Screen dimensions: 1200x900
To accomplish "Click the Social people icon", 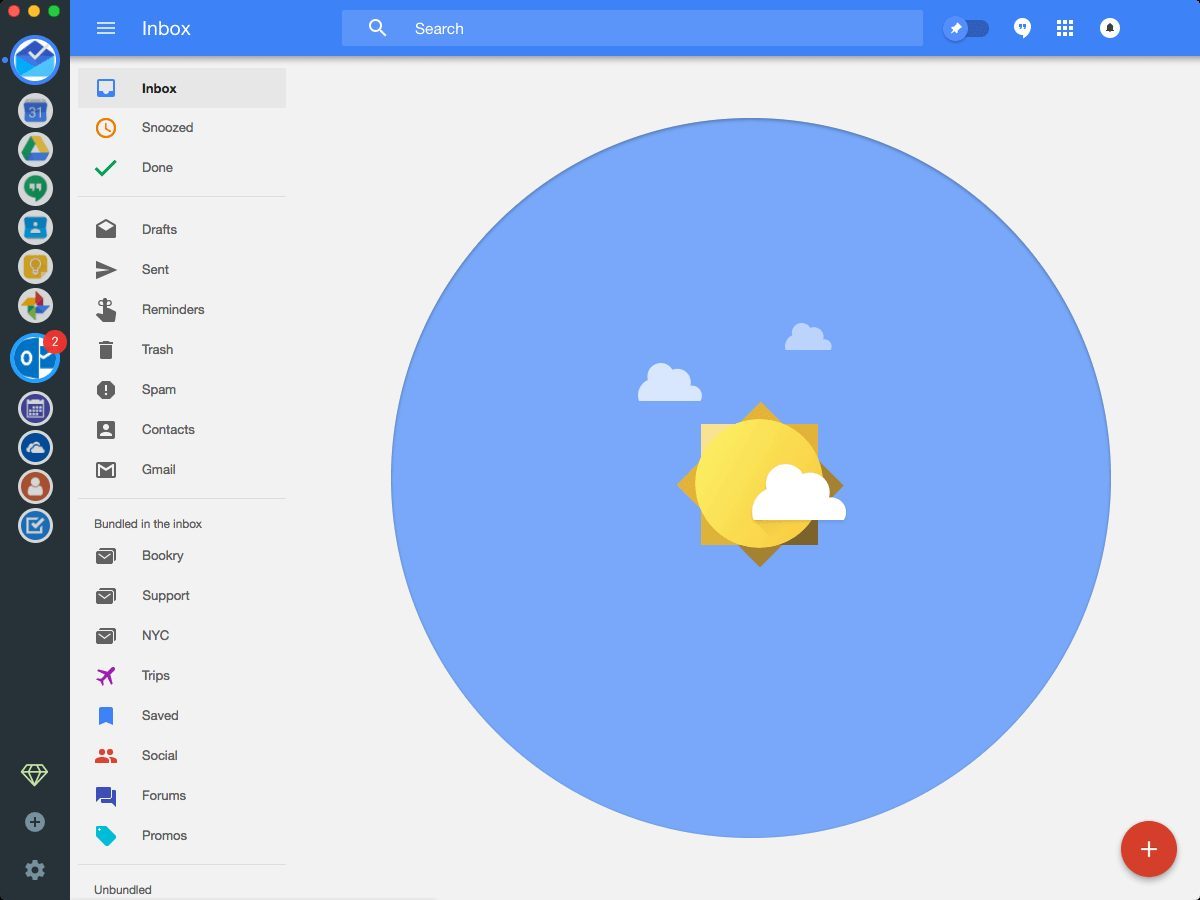I will coord(106,756).
